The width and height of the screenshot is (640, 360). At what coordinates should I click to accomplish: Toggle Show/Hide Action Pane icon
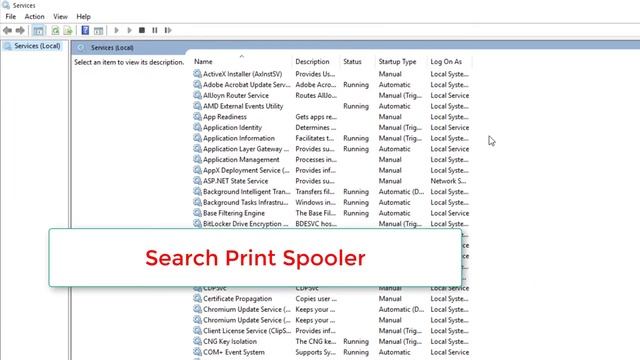[98, 30]
